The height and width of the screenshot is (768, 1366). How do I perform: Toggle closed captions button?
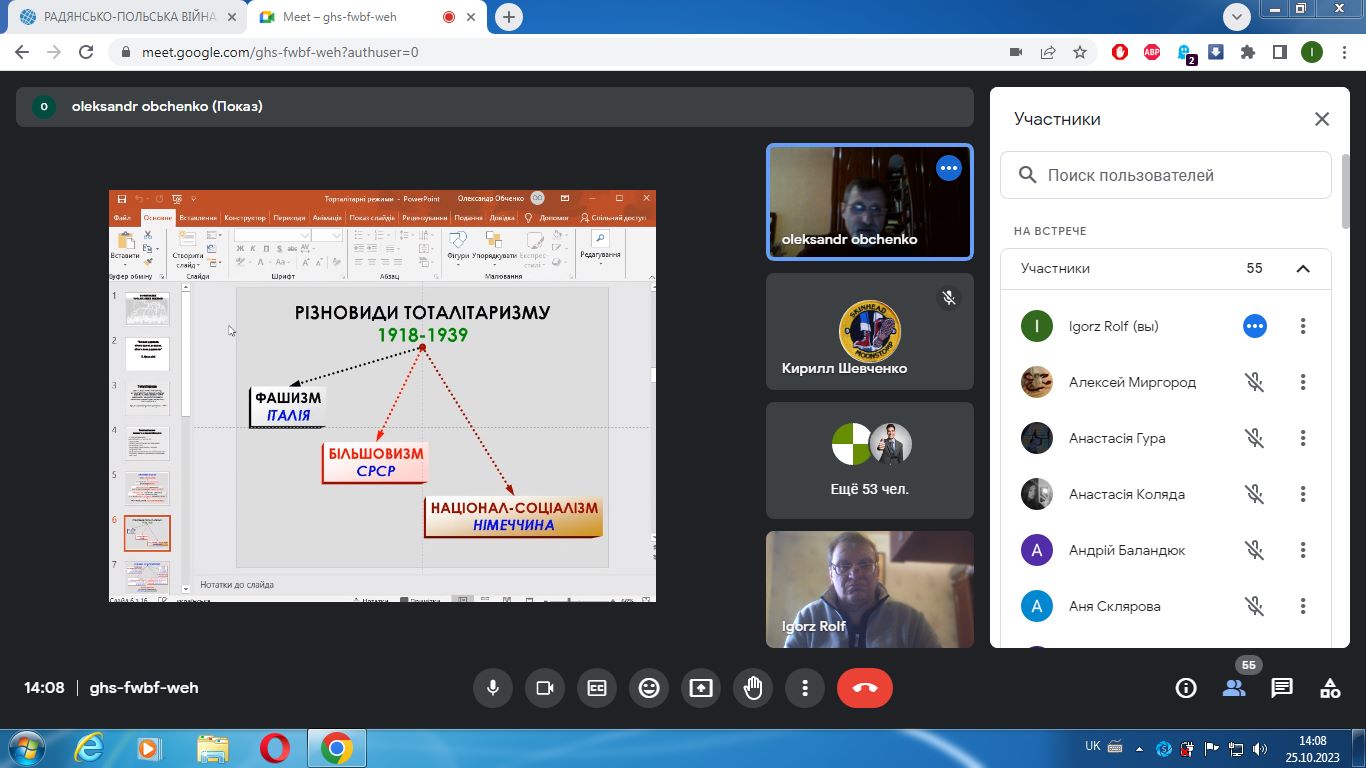(597, 688)
